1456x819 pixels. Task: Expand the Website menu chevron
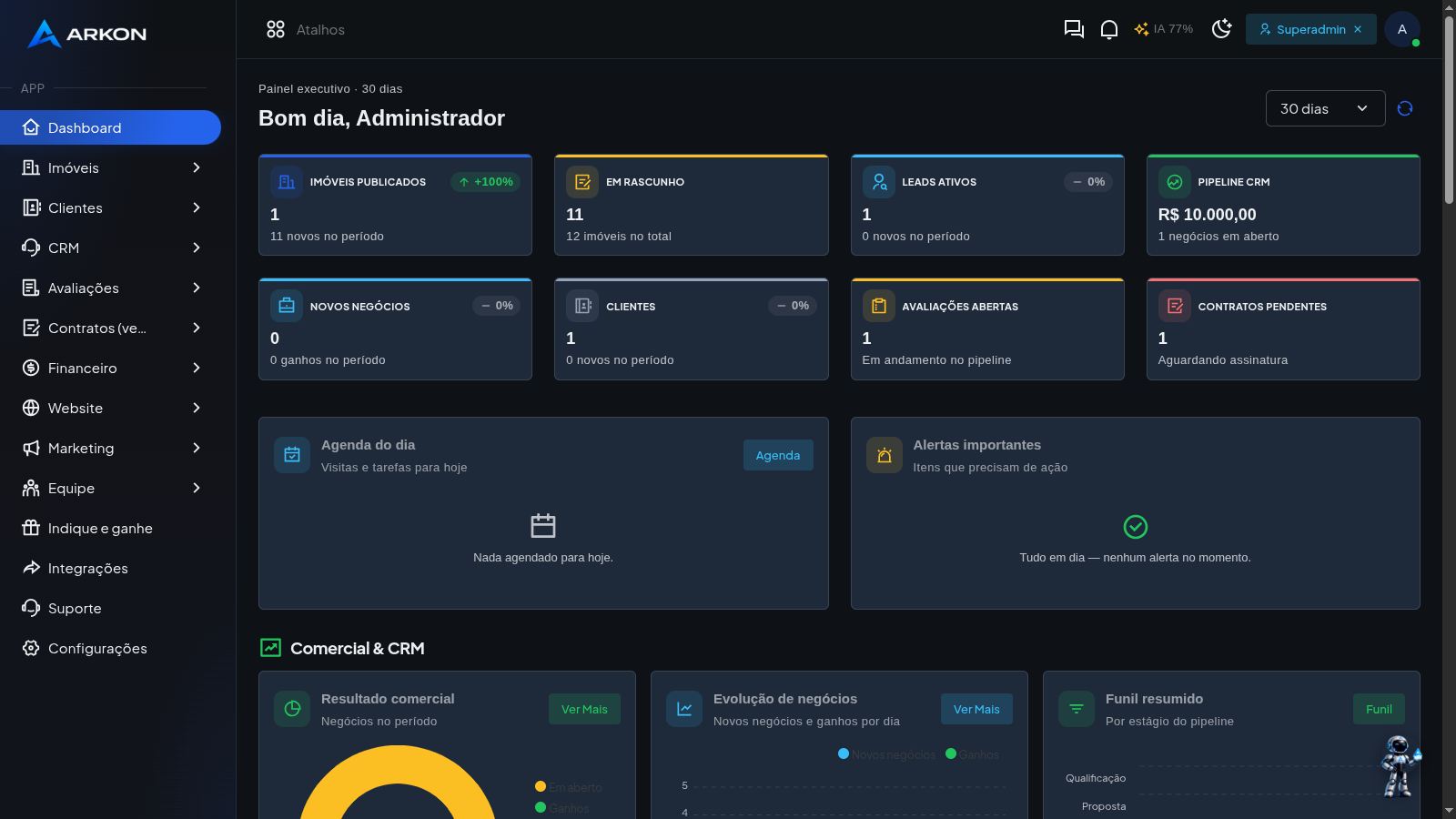pos(197,408)
